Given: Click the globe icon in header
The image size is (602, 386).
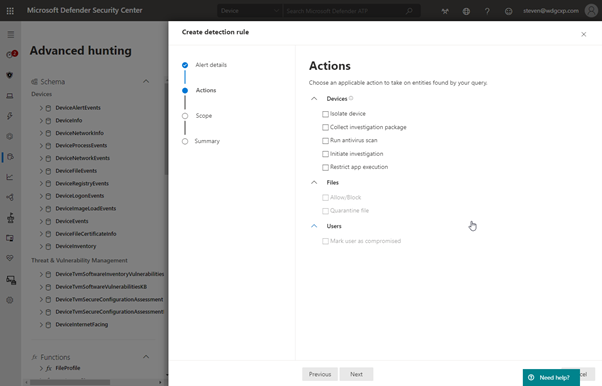Looking at the screenshot, I should pyautogui.click(x=466, y=11).
